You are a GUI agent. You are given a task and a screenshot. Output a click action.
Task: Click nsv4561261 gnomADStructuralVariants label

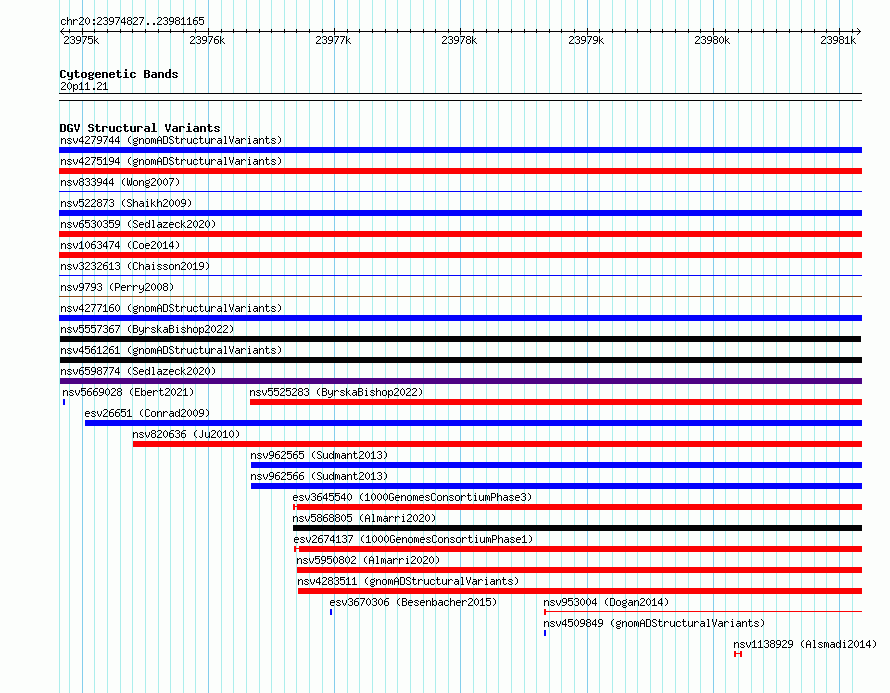pyautogui.click(x=171, y=350)
